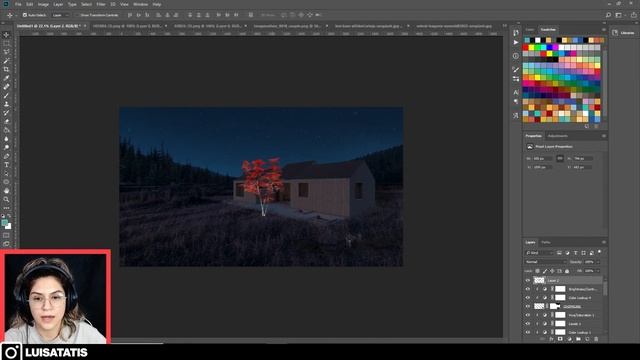Select the Dodge tool

(x=6, y=147)
